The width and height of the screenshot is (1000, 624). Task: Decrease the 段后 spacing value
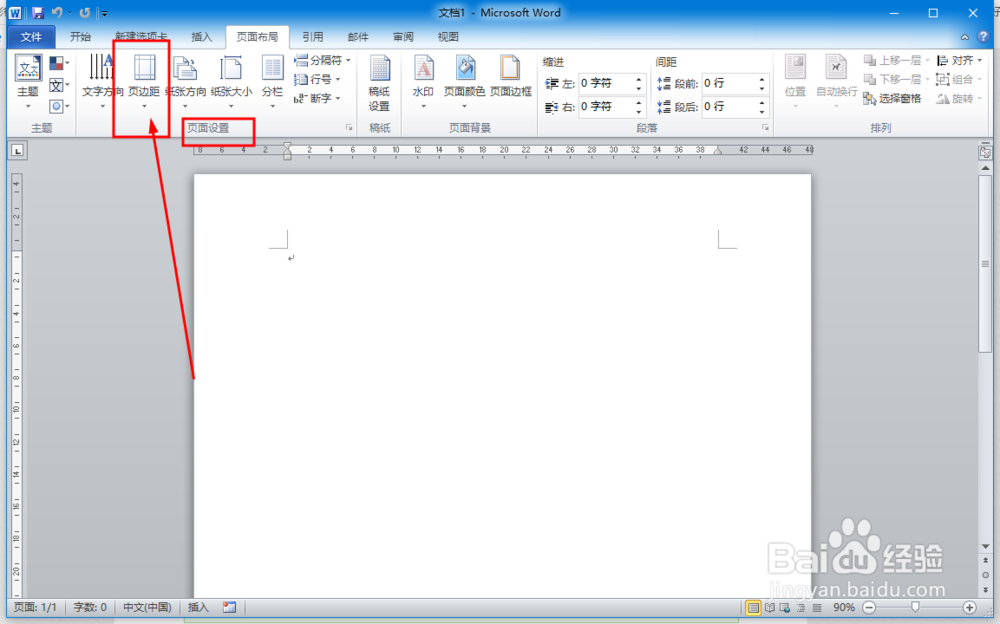(x=762, y=112)
